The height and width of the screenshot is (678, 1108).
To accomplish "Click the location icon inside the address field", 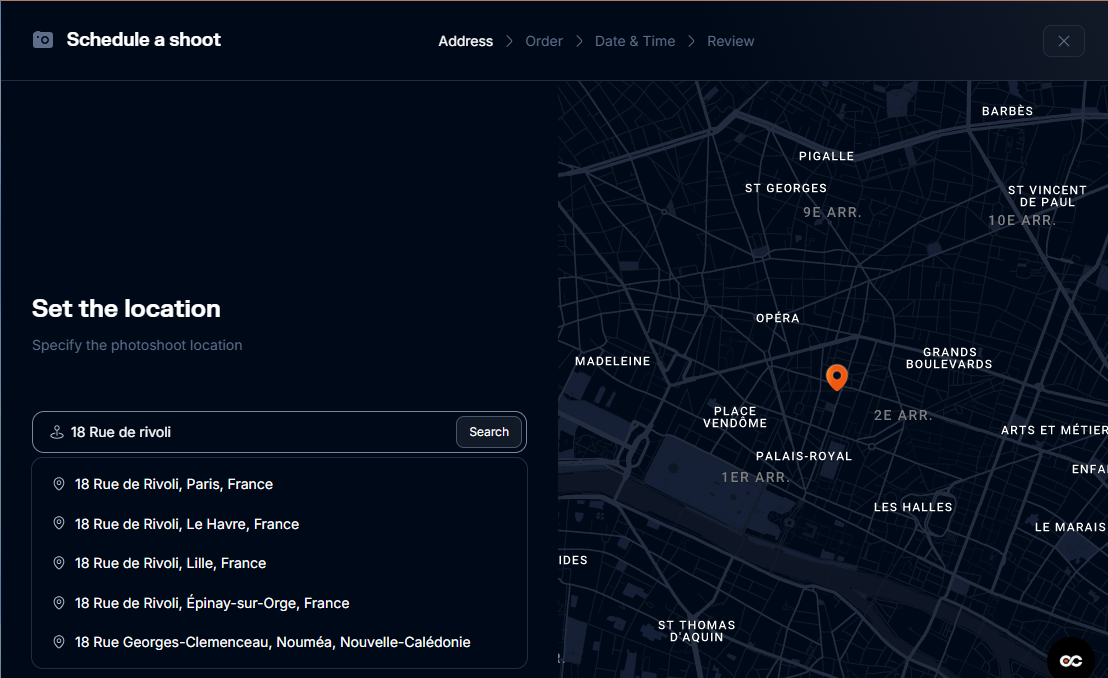I will [x=56, y=432].
